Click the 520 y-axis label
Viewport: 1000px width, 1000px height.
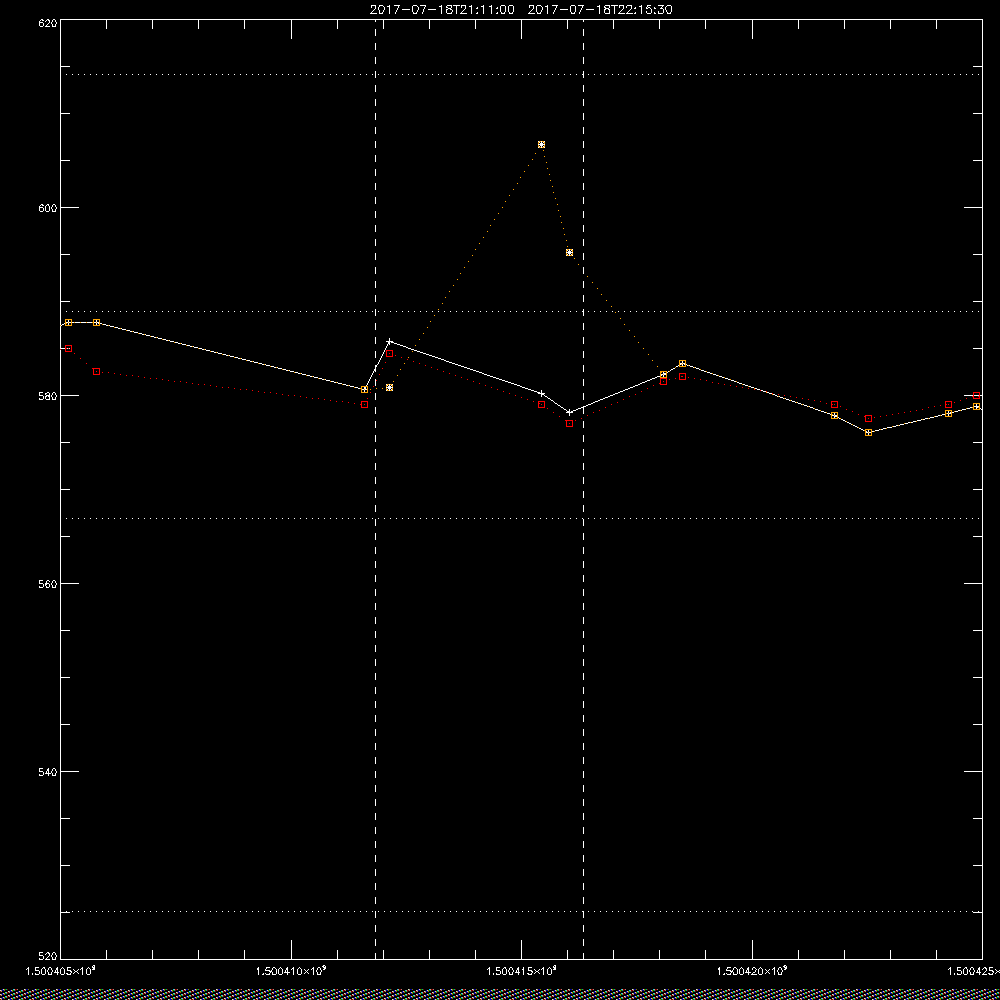click(x=48, y=955)
